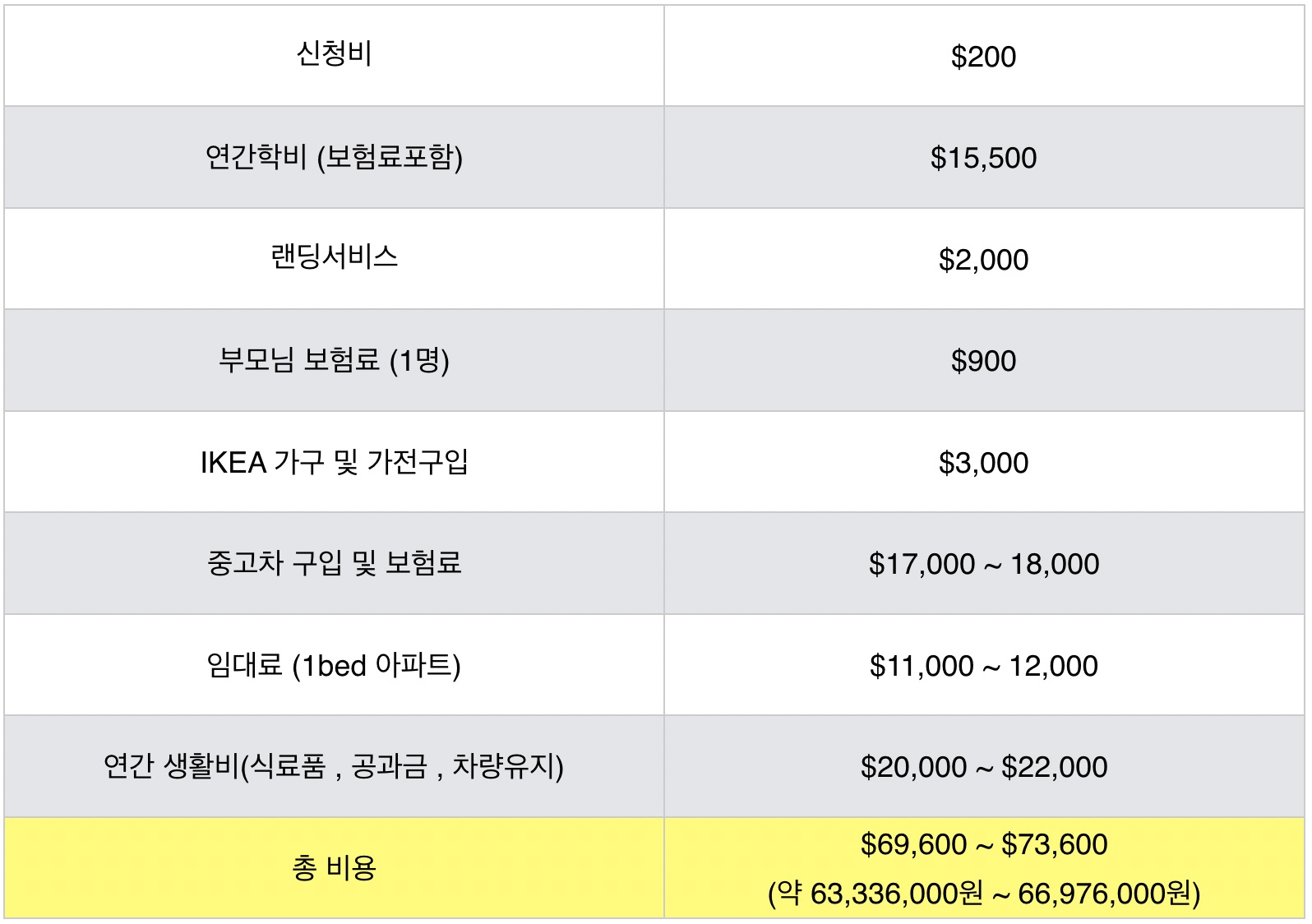Click the $200 application fee cell
Viewport: 1312px width, 924px height.
984,55
